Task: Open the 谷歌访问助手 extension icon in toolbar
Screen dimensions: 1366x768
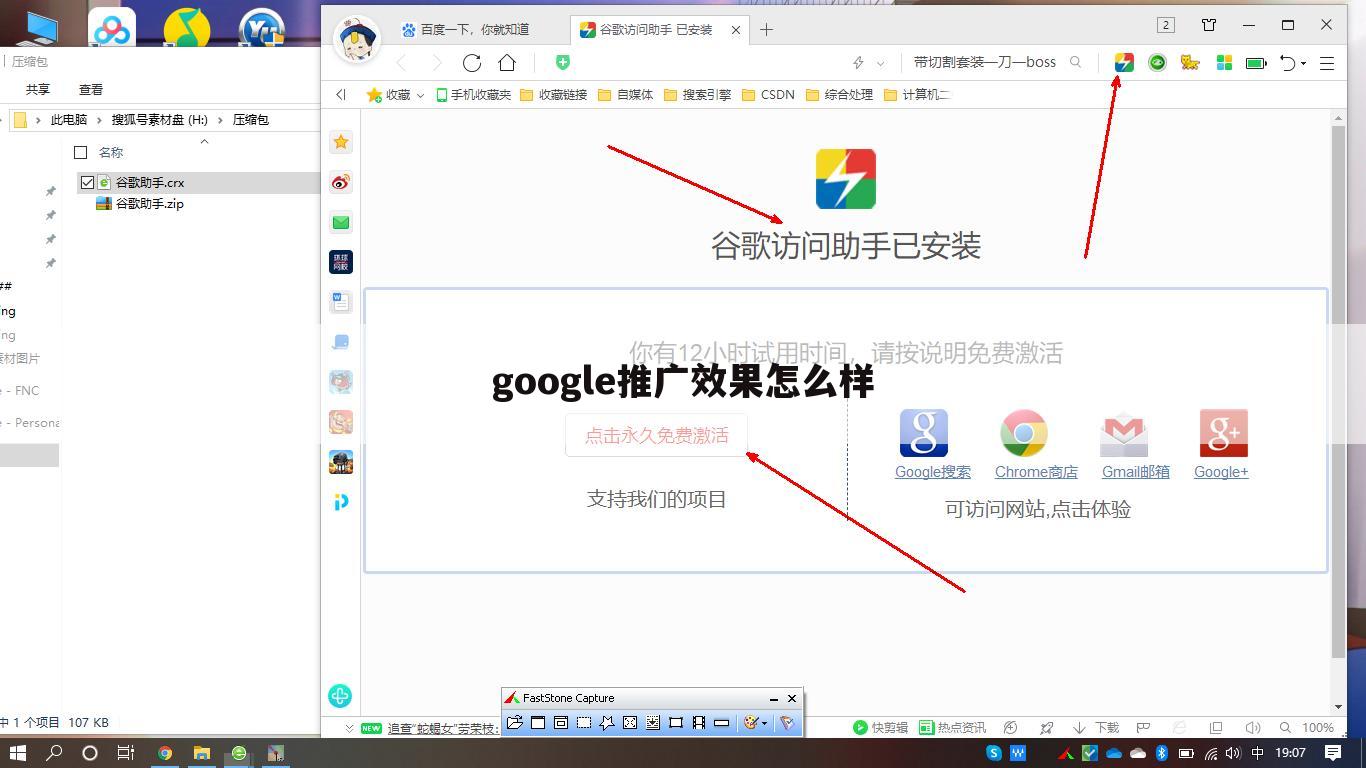Action: click(1123, 62)
